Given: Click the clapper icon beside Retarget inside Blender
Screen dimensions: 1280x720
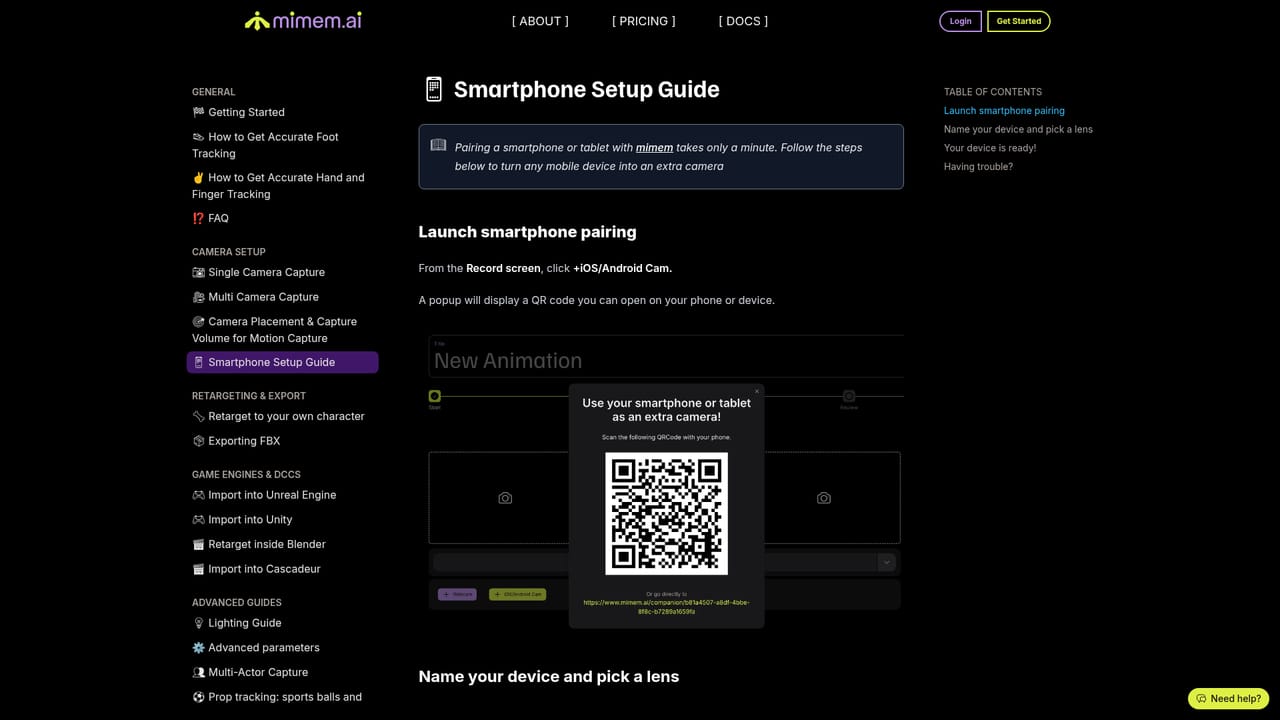Looking at the screenshot, I should tap(198, 544).
